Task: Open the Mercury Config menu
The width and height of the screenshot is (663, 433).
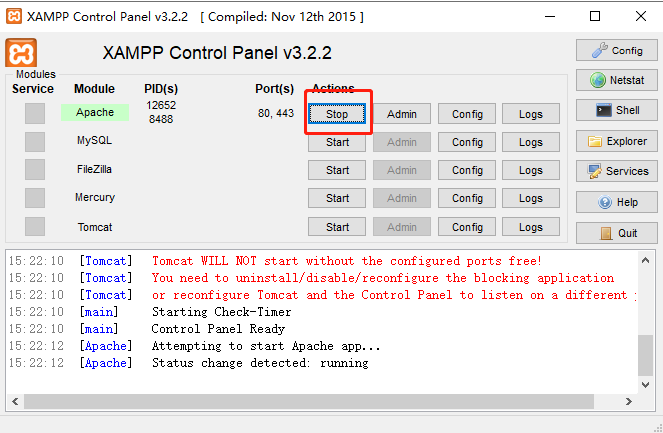Action: [x=467, y=198]
